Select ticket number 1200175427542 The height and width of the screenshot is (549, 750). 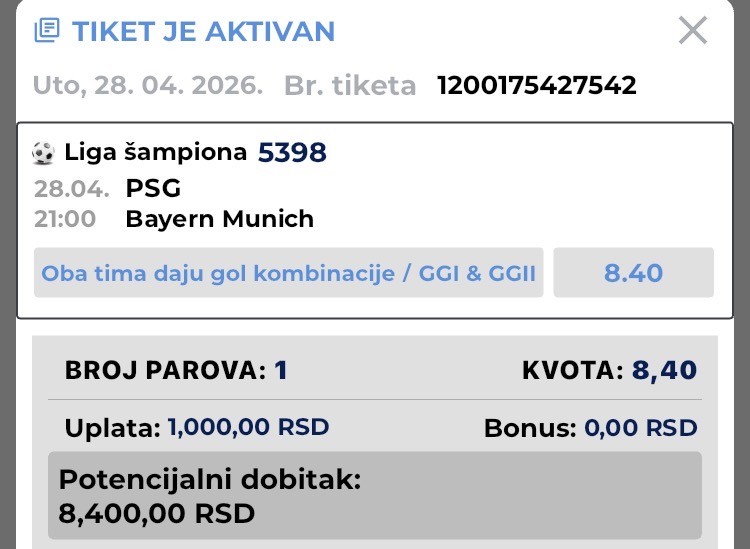tap(536, 85)
